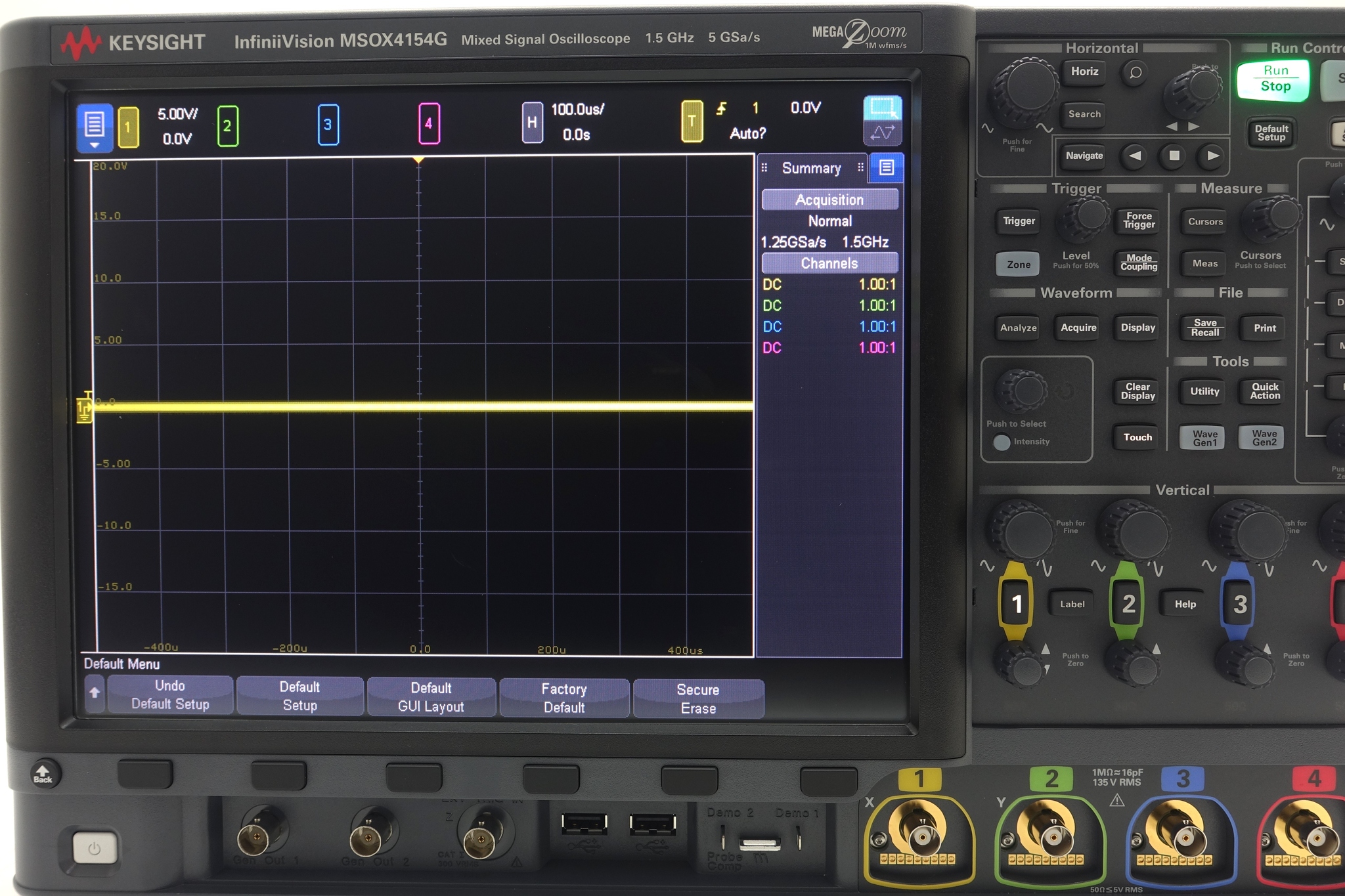This screenshot has width=1345, height=896.
Task: Click the Trigger button
Action: (x=1019, y=221)
